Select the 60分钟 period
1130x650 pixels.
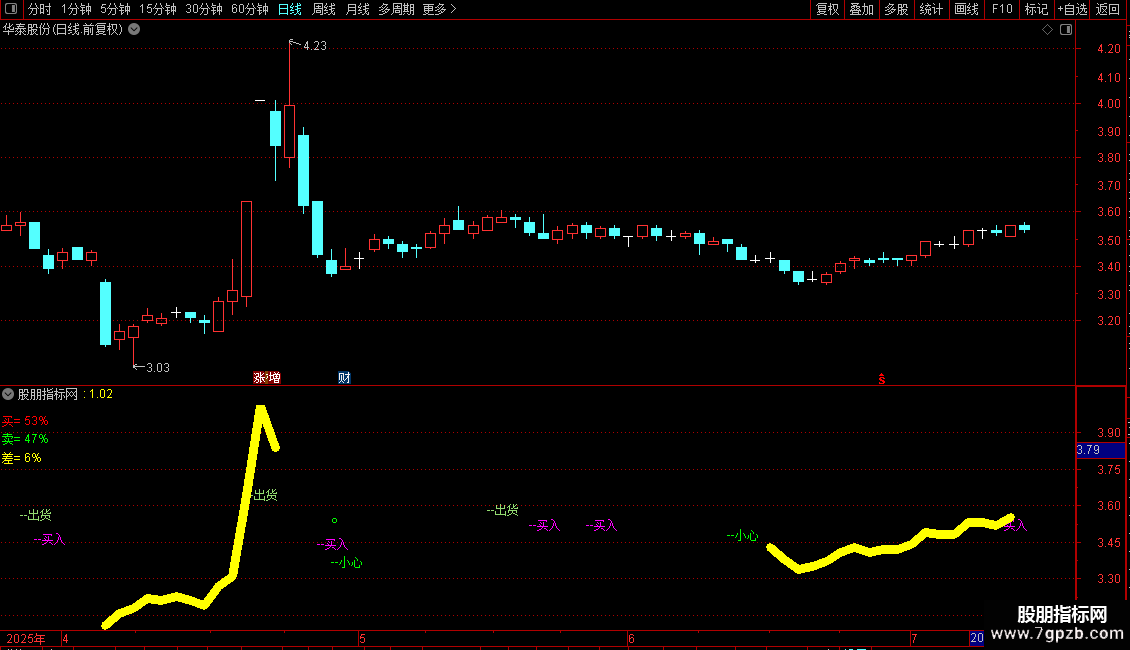pos(249,9)
